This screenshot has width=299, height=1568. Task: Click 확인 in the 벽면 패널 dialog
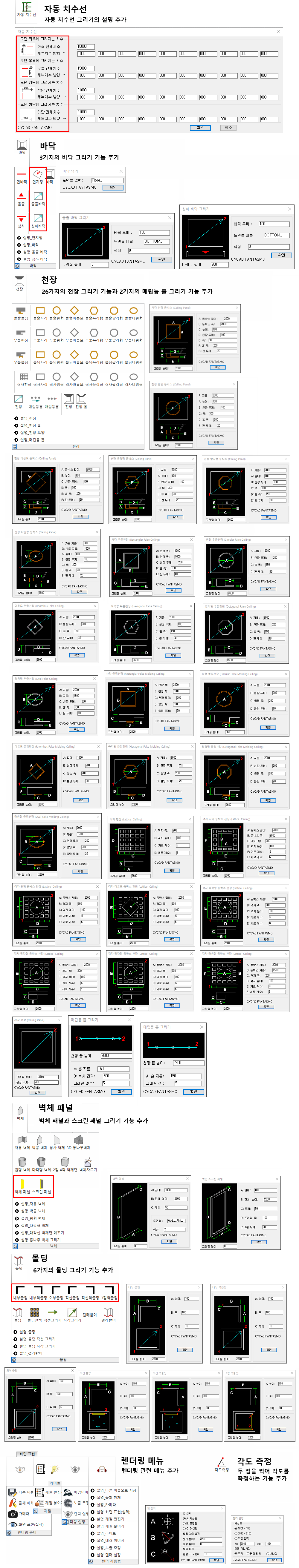coord(169,1242)
